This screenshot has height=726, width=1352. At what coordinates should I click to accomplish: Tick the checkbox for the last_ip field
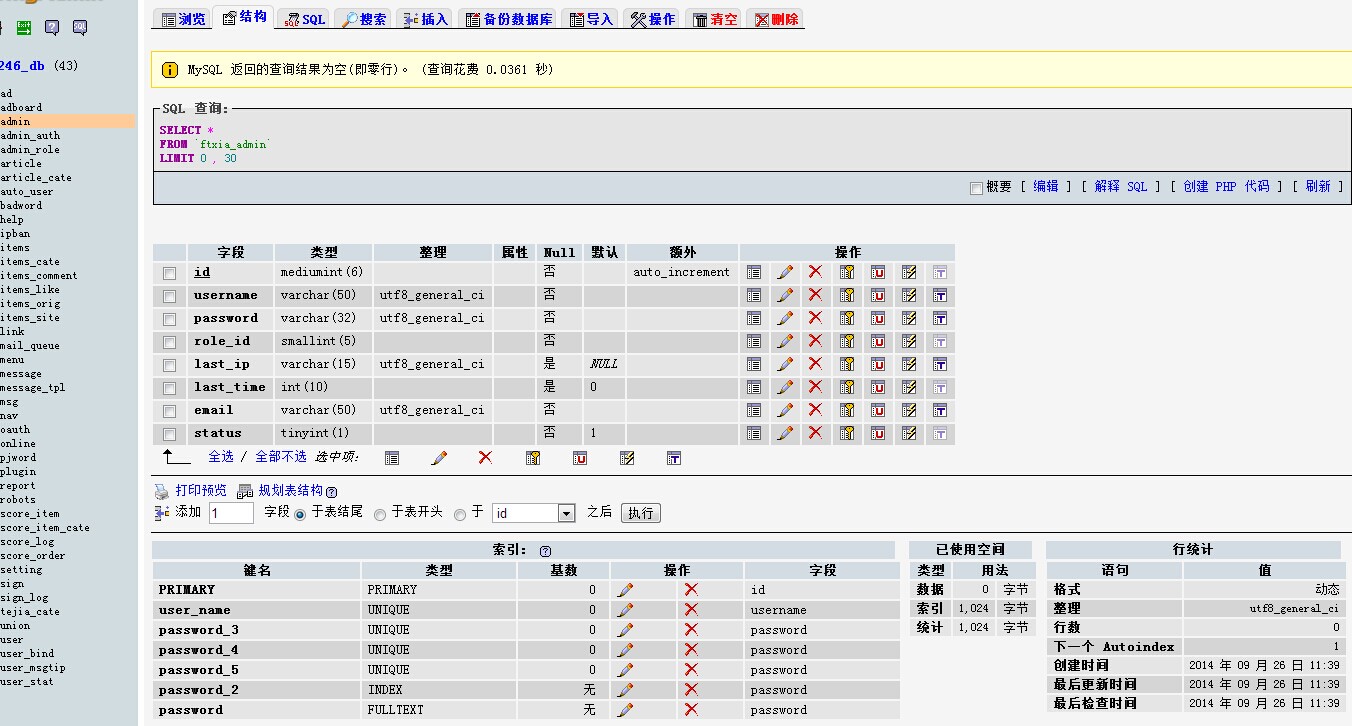[x=170, y=365]
